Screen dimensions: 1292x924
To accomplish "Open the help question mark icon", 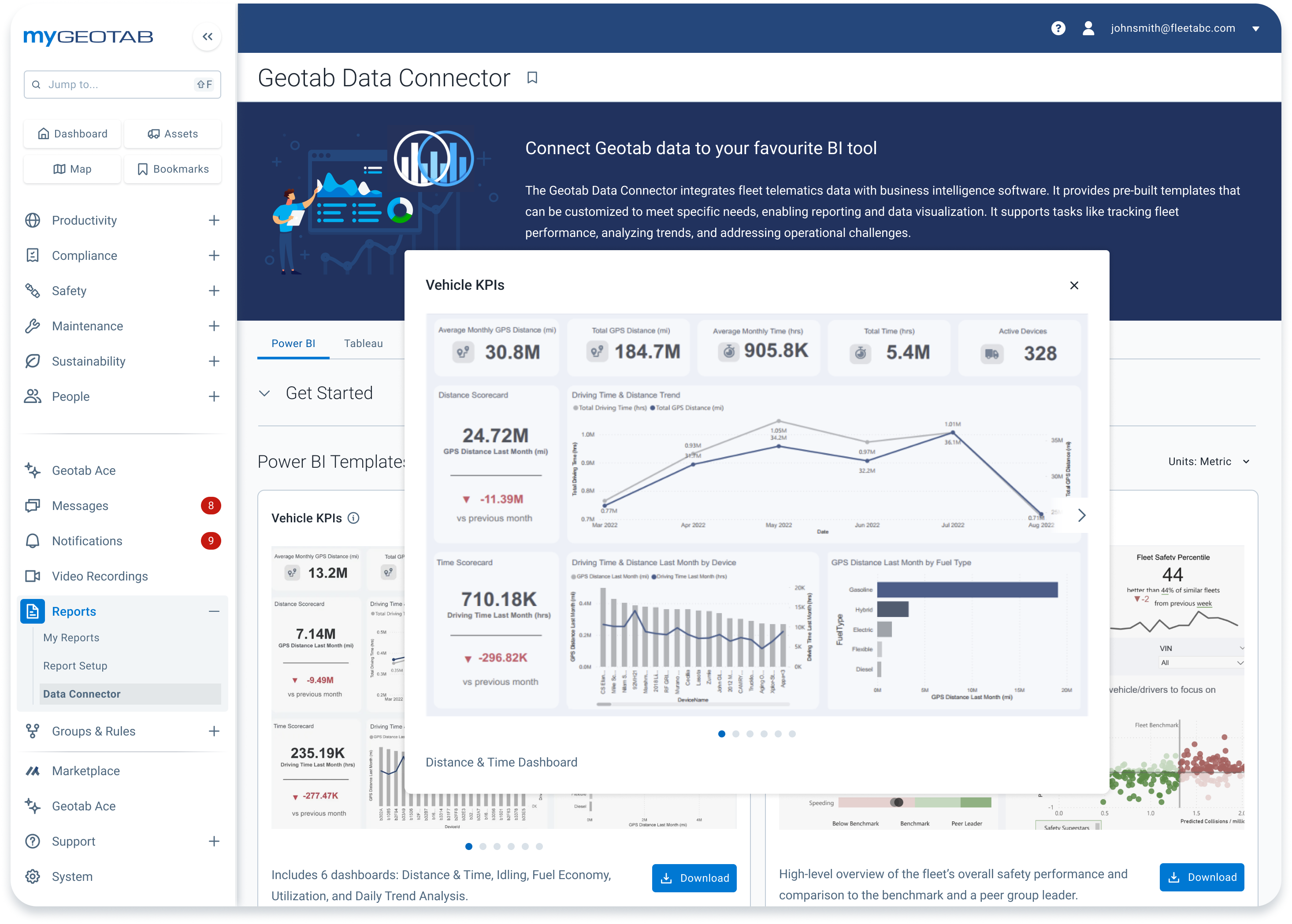I will (x=1058, y=28).
